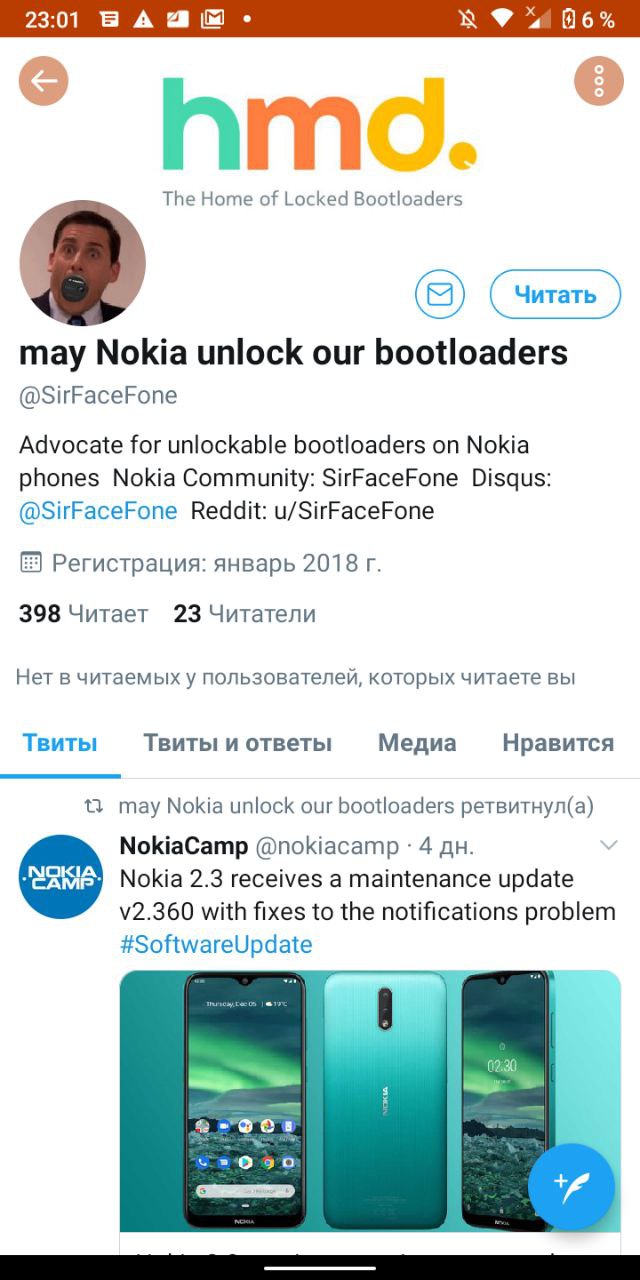Tap the compose tweet floating button

click(571, 1187)
